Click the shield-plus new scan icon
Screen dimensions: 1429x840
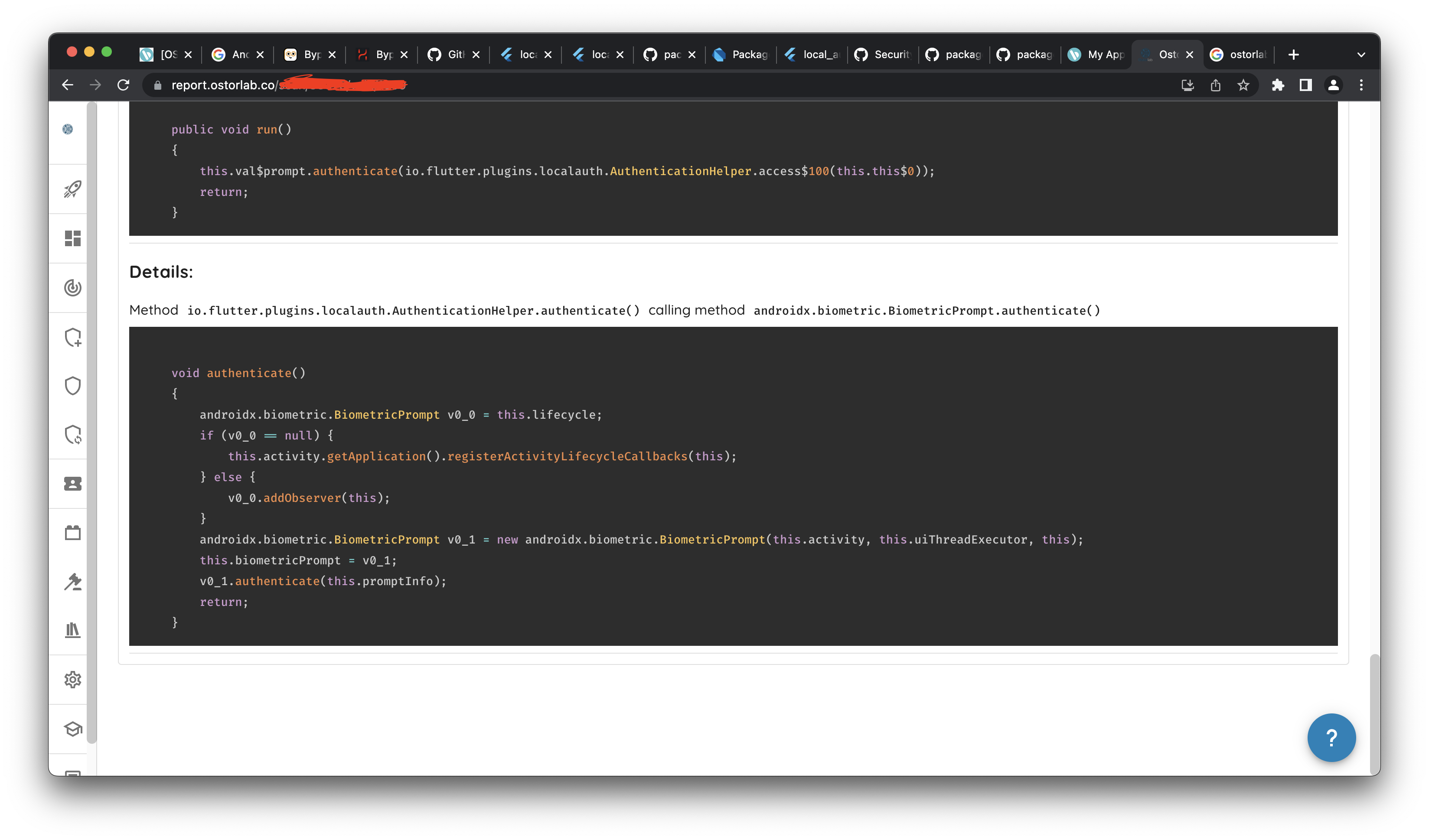(72, 337)
